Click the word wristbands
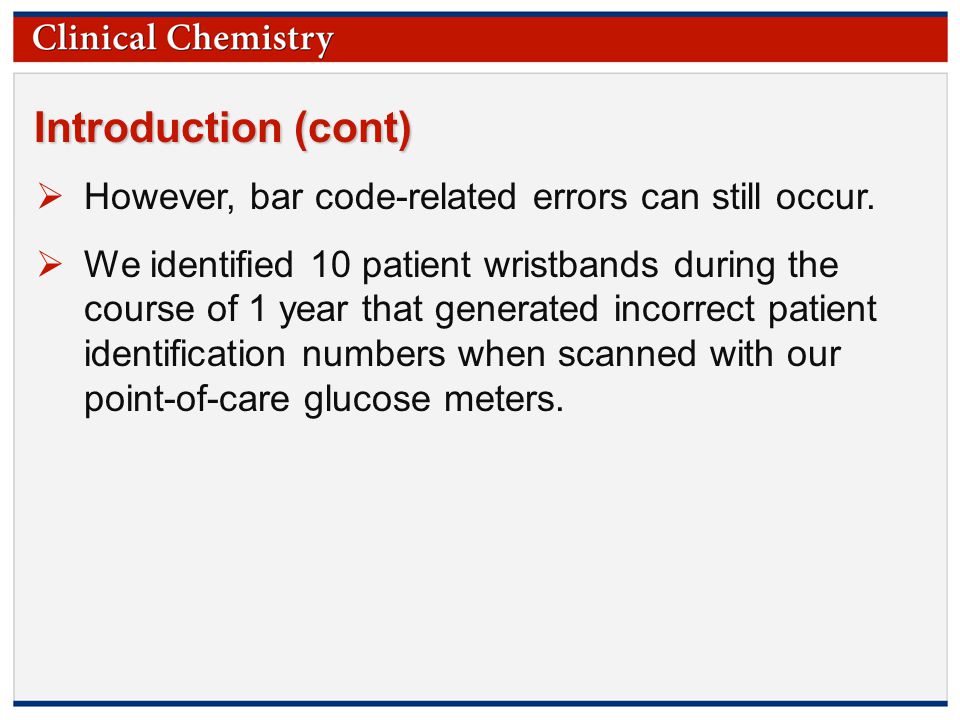Image resolution: width=960 pixels, height=720 pixels. pos(571,265)
